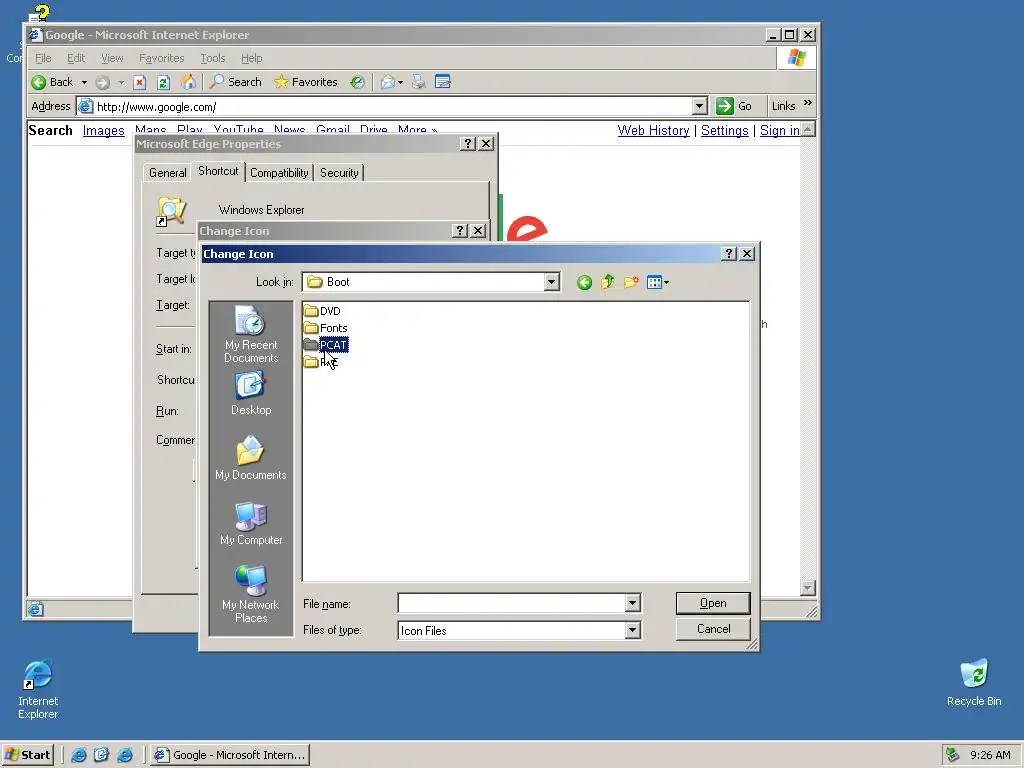This screenshot has width=1024, height=768.
Task: Open My Network Places in places bar
Action: coord(251,593)
